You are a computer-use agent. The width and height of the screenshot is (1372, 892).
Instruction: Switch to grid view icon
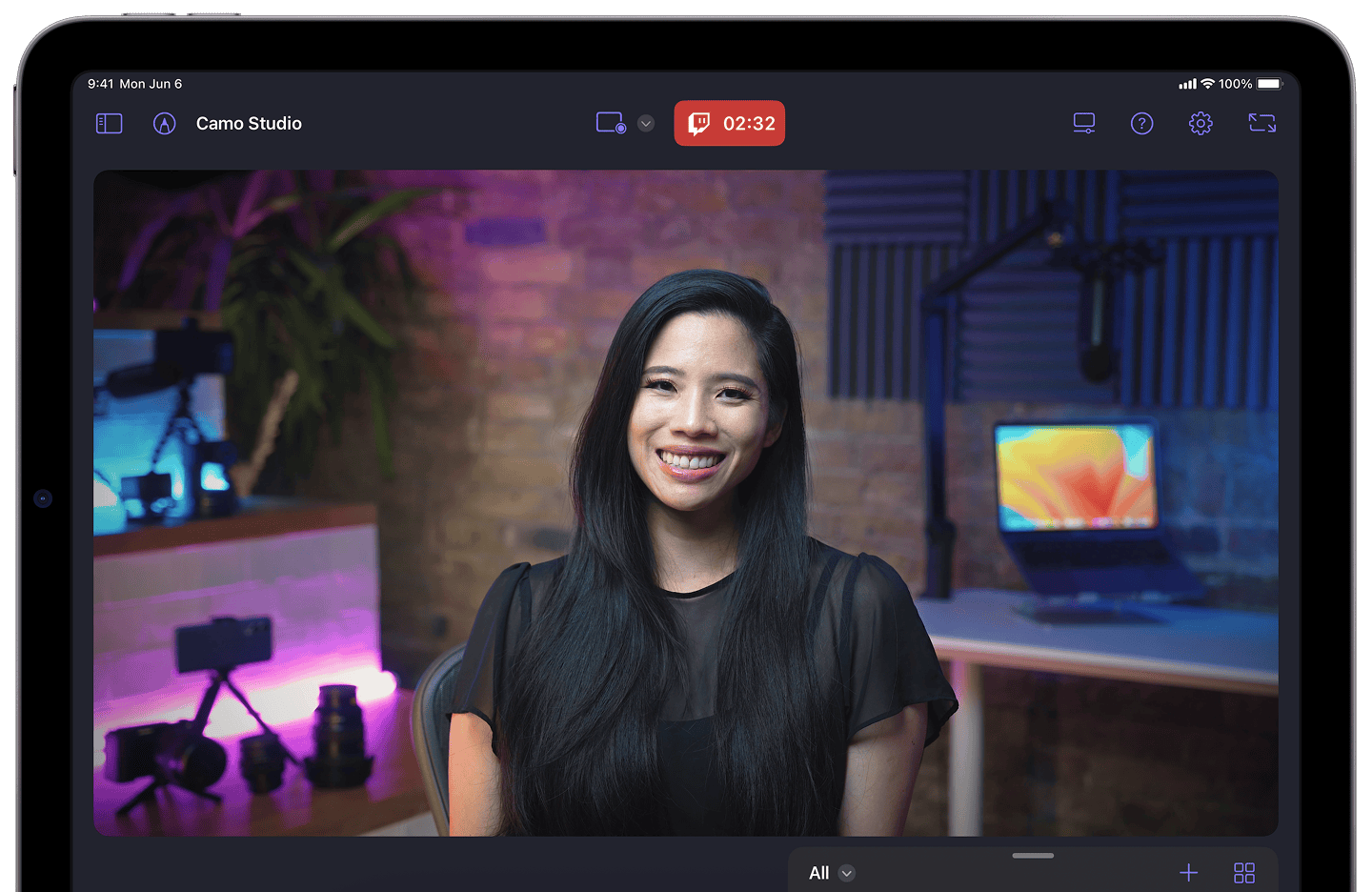[x=1244, y=873]
